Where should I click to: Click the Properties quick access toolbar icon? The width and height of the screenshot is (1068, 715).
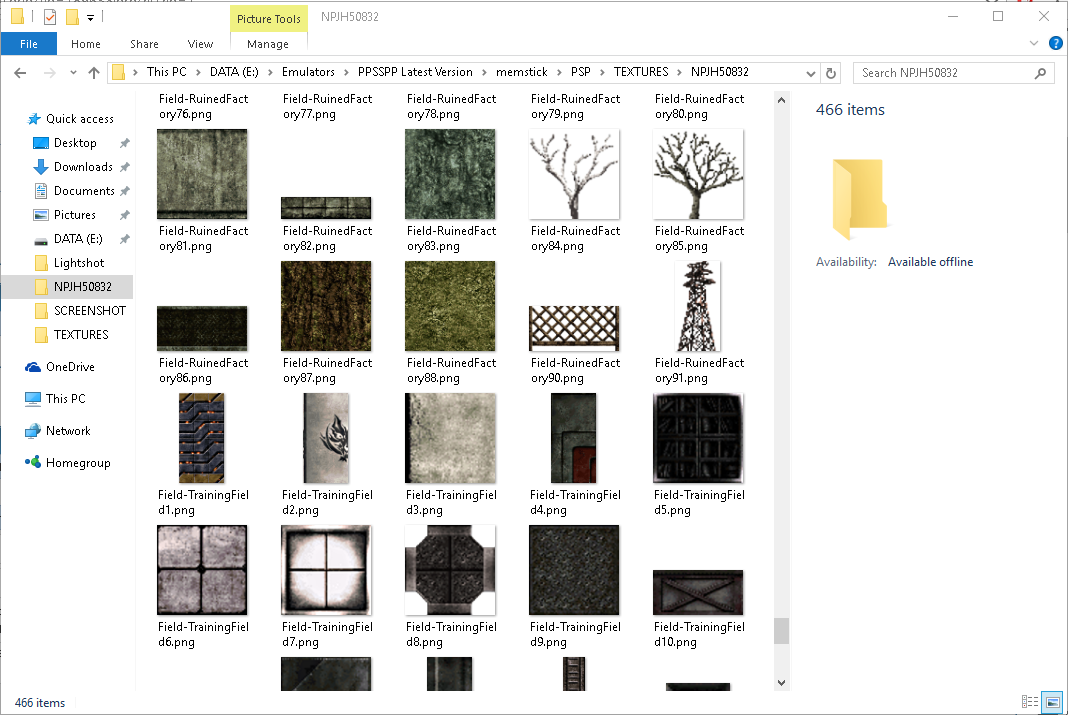tap(50, 17)
